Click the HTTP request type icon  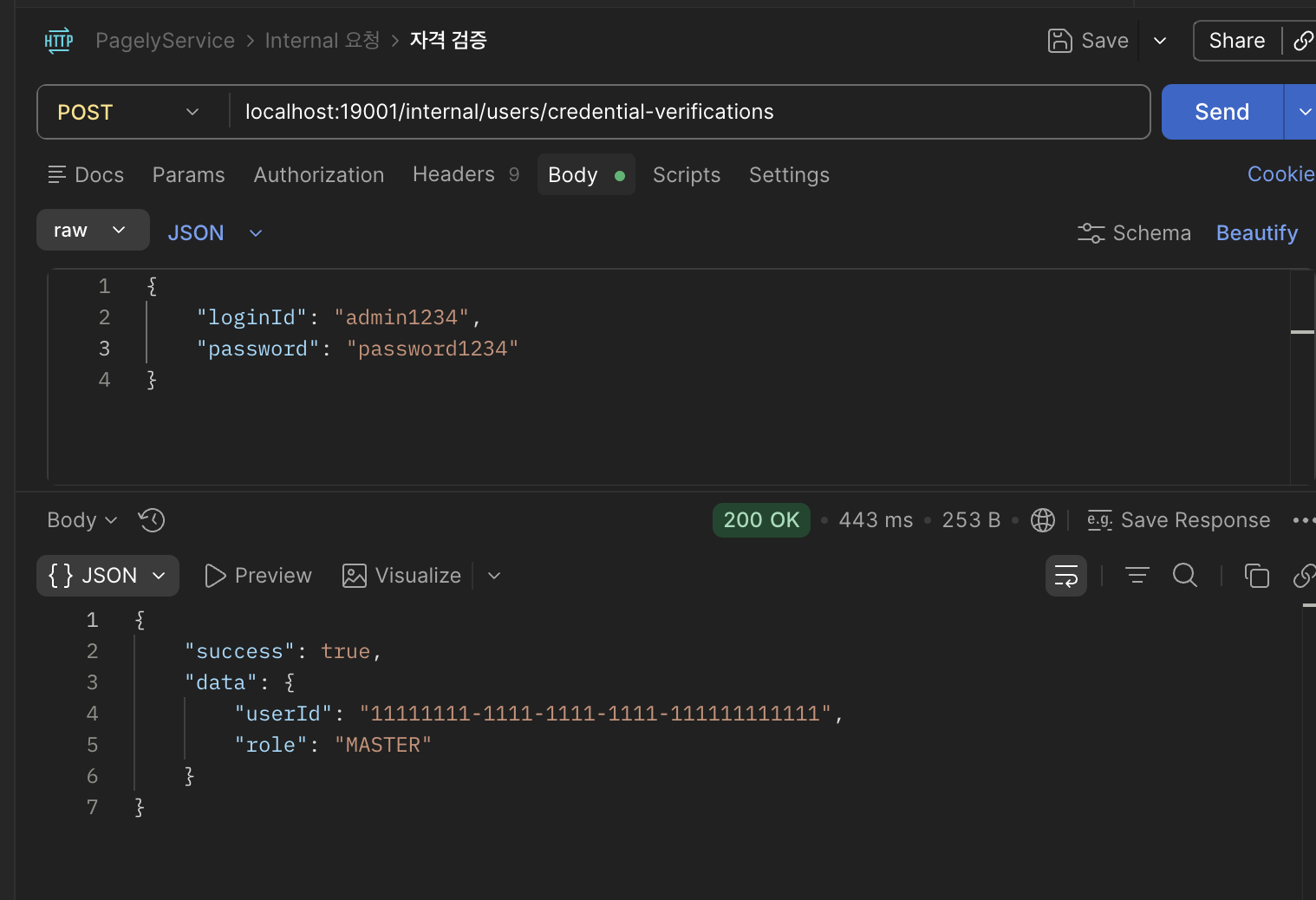(x=59, y=41)
